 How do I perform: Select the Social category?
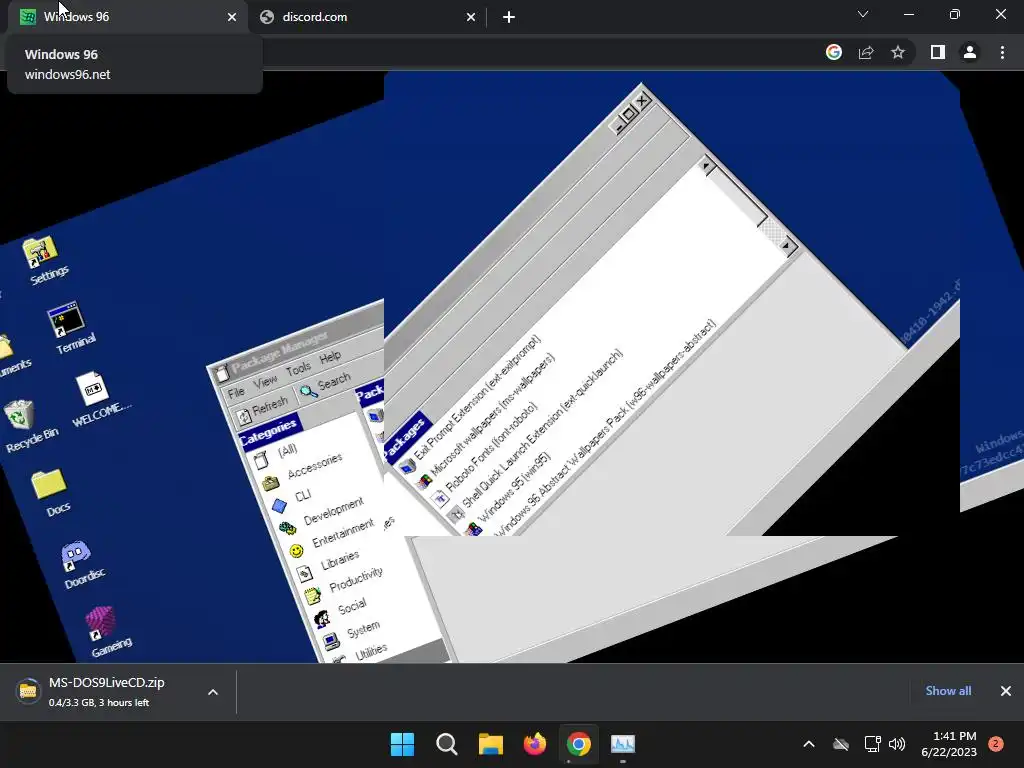point(340,612)
